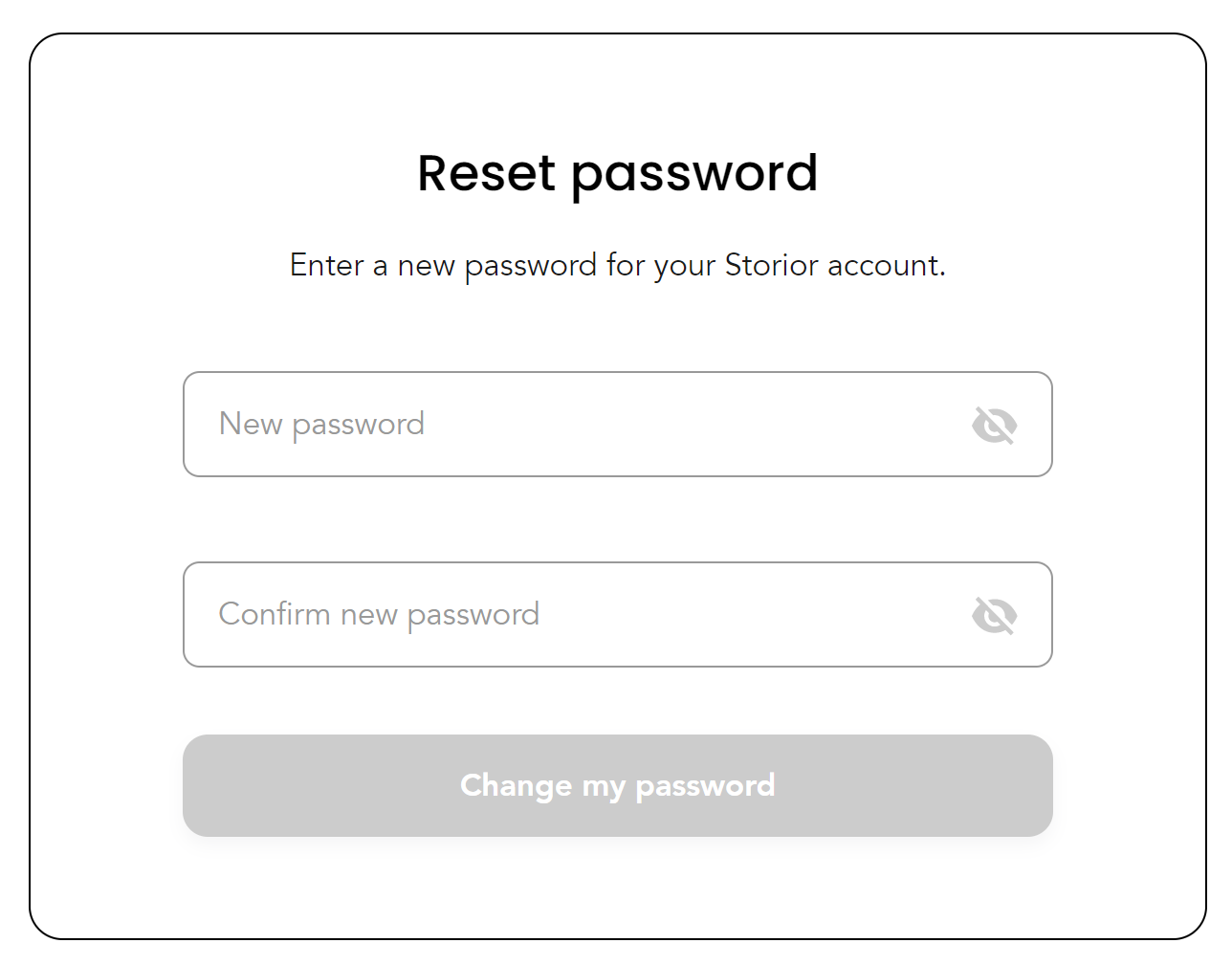This screenshot has width=1232, height=965.
Task: Click the word Storior in the description
Action: (x=771, y=265)
